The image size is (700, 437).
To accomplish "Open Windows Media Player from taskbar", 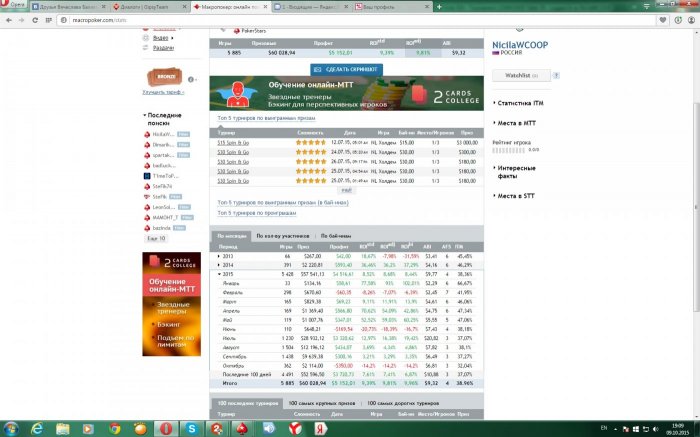I will coord(88,429).
